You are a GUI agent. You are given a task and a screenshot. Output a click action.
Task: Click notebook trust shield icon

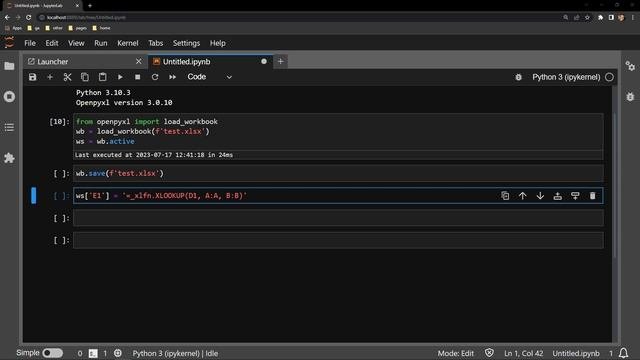(489, 353)
